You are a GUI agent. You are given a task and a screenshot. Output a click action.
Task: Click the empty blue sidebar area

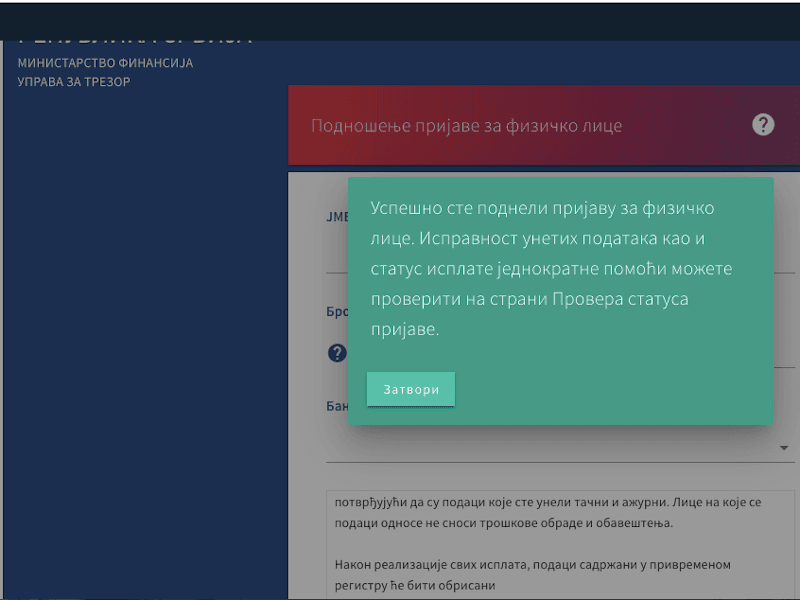(145, 350)
